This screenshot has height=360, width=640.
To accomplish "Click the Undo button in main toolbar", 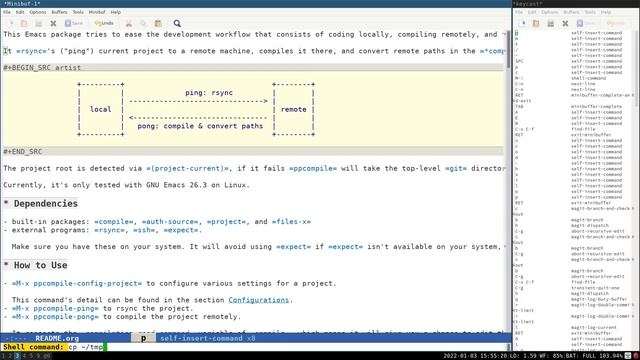I will point(104,23).
